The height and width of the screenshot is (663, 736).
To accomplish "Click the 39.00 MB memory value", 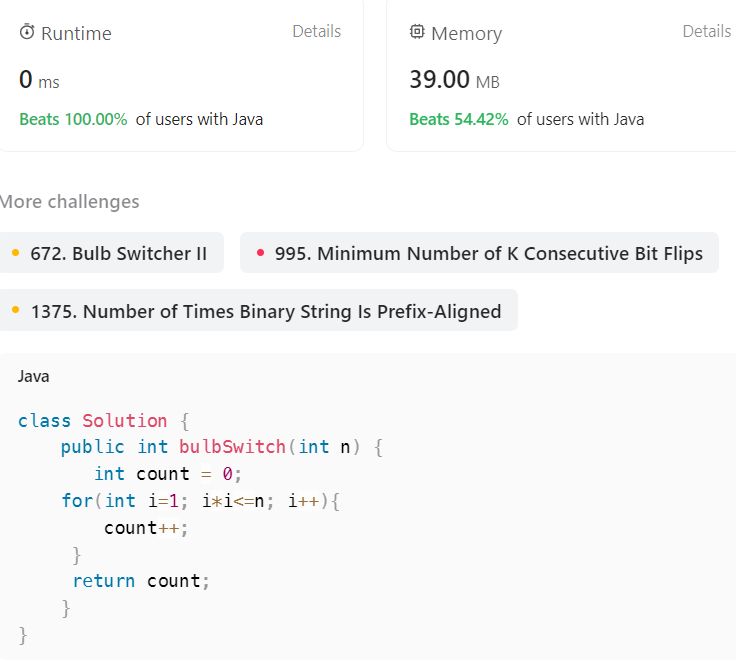I will 454,79.
